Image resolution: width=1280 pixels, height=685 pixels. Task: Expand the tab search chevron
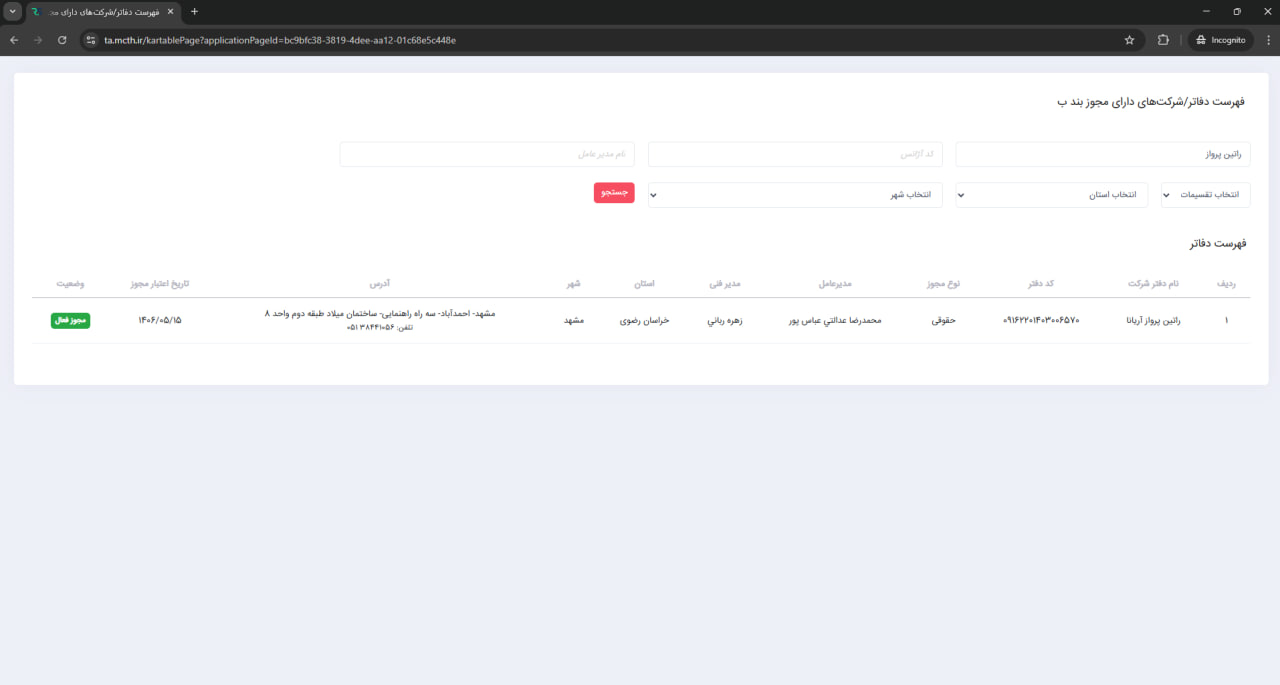[x=12, y=11]
